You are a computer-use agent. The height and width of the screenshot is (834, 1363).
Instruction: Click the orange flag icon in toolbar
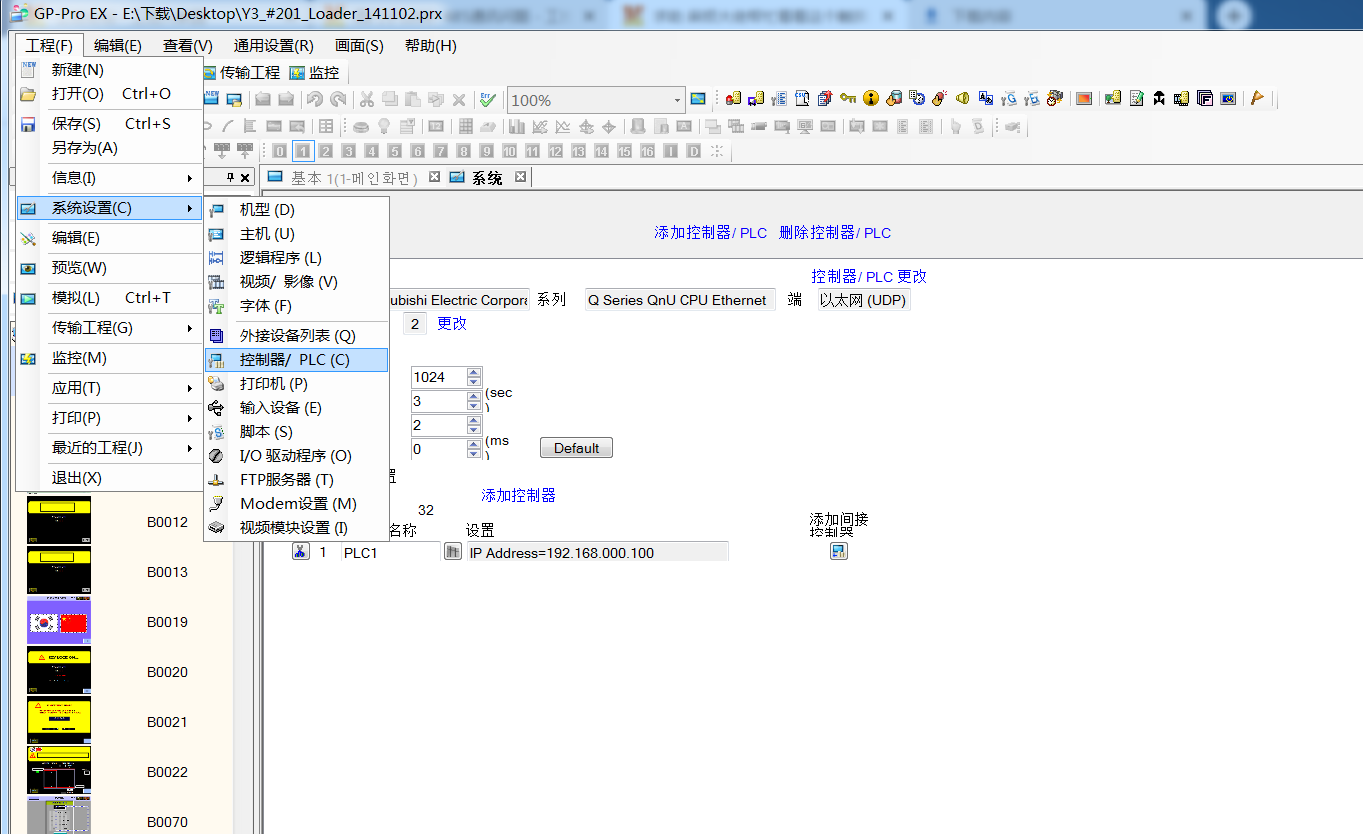pos(1257,98)
